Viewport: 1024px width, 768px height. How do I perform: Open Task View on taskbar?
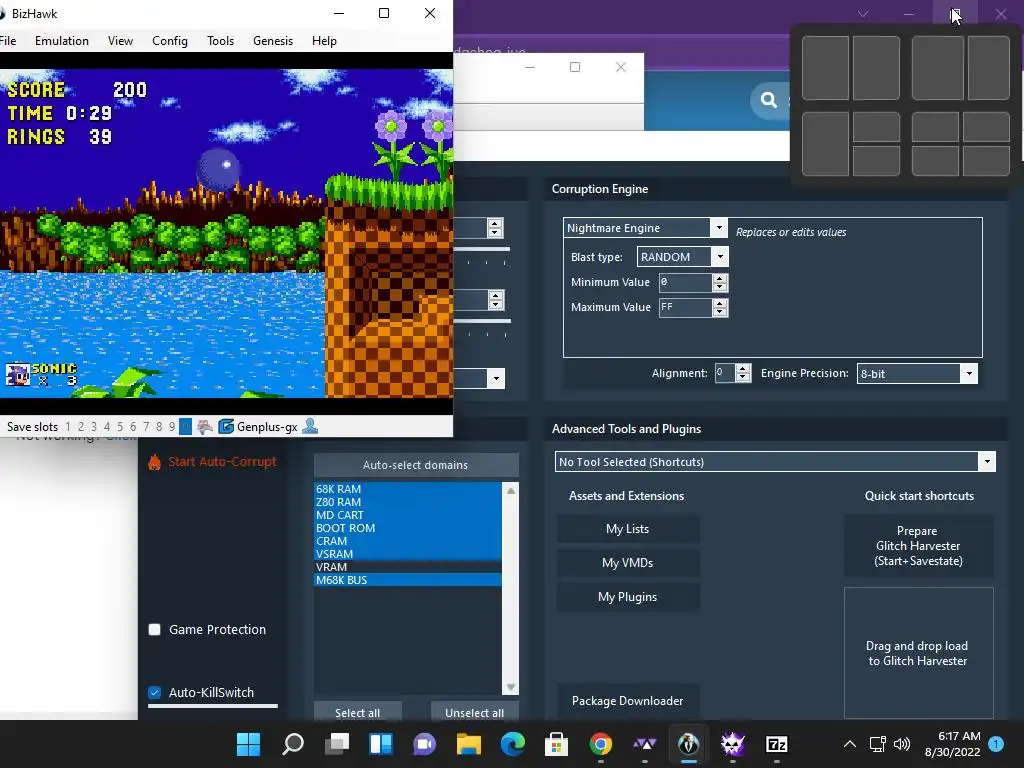tap(337, 744)
